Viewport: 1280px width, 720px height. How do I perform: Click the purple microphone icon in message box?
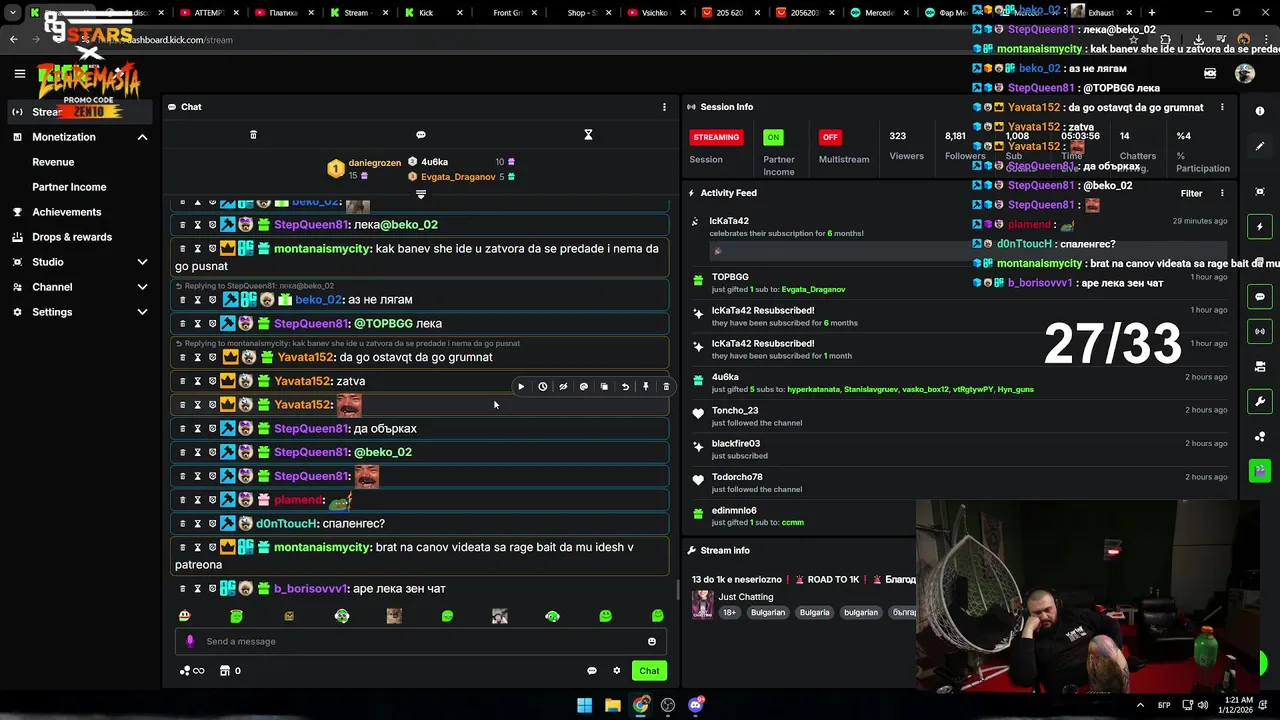(190, 642)
